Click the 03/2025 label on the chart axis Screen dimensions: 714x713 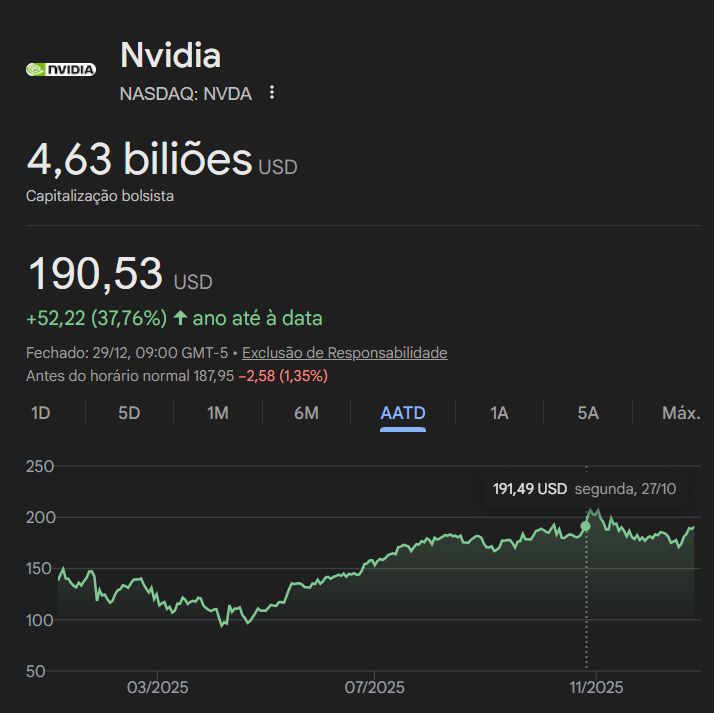[x=157, y=688]
